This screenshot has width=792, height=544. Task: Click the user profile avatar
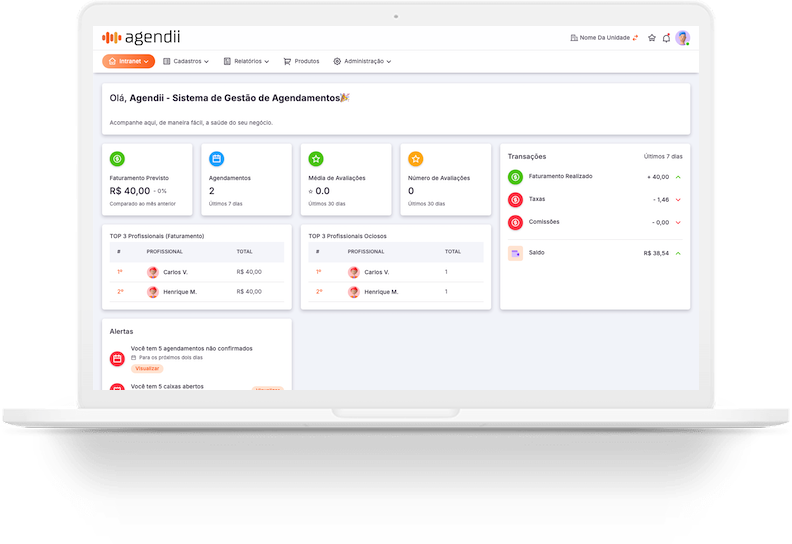pos(682,38)
